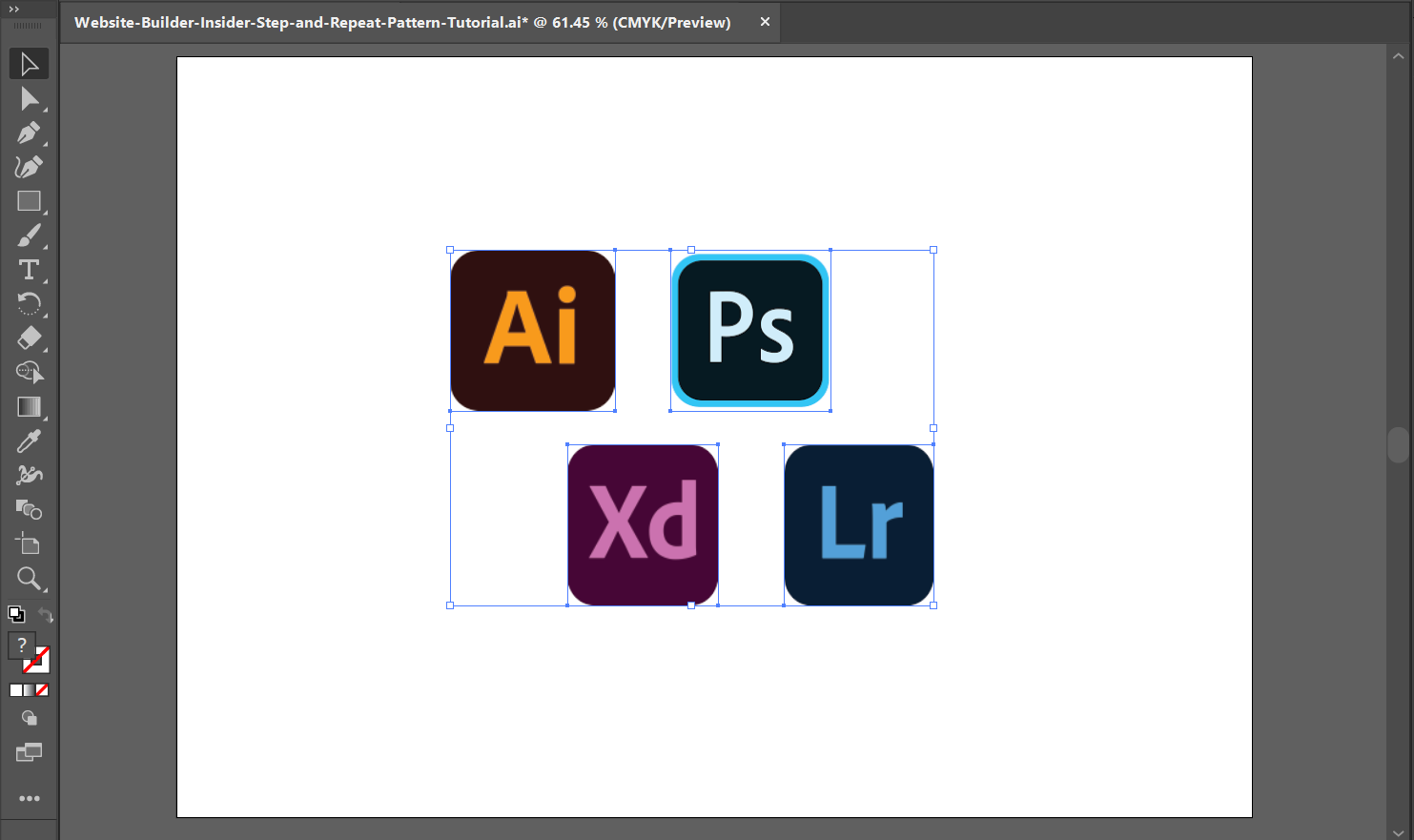Choose the Curvature tool
This screenshot has width=1414, height=840.
29,167
